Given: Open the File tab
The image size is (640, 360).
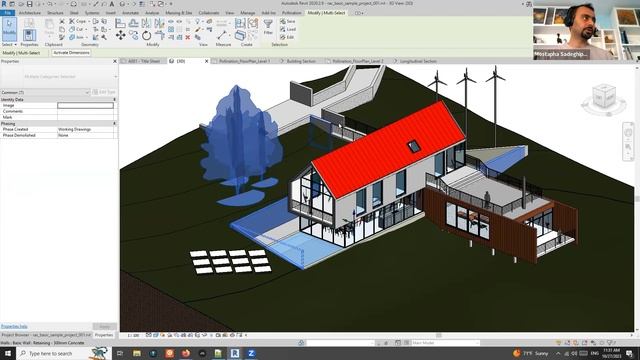Looking at the screenshot, I should point(7,13).
